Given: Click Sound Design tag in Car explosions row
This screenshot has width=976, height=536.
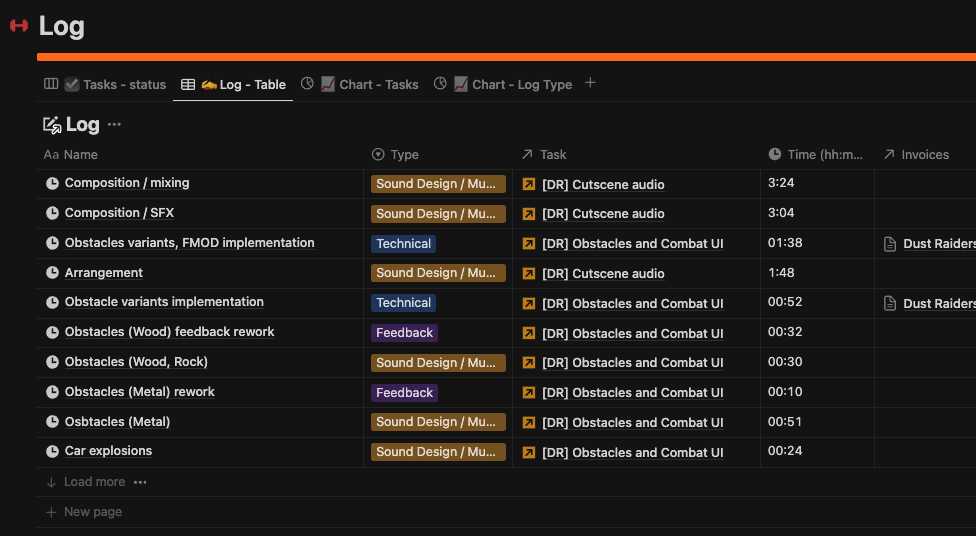Looking at the screenshot, I should pos(438,451).
